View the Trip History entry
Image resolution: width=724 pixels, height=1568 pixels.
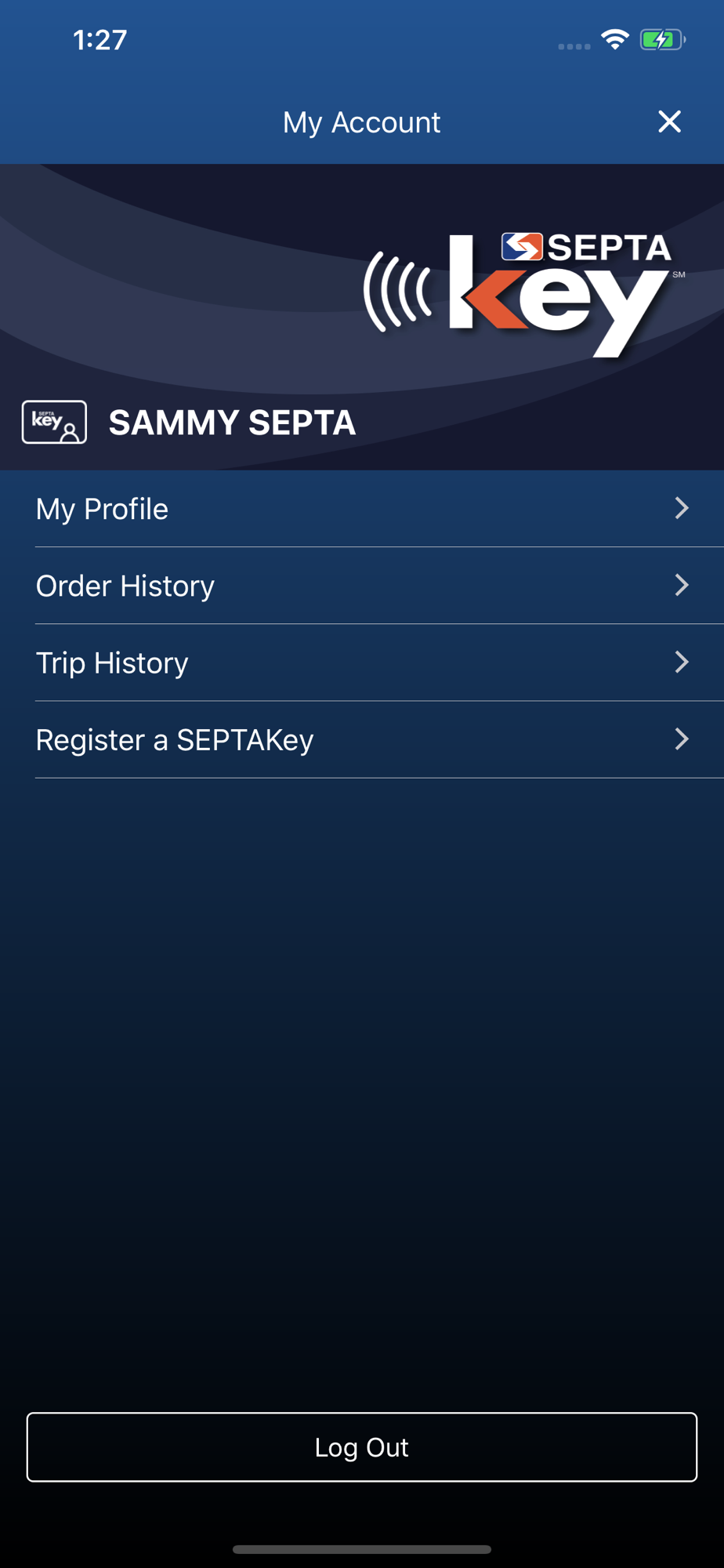tap(112, 662)
